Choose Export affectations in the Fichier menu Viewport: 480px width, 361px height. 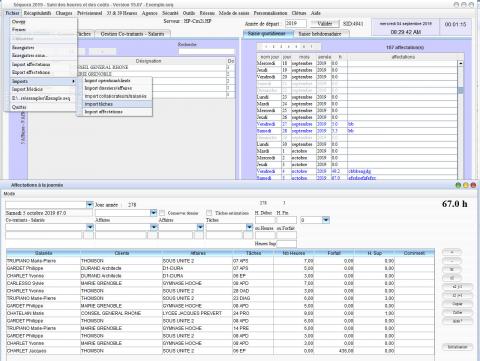click(x=43, y=72)
